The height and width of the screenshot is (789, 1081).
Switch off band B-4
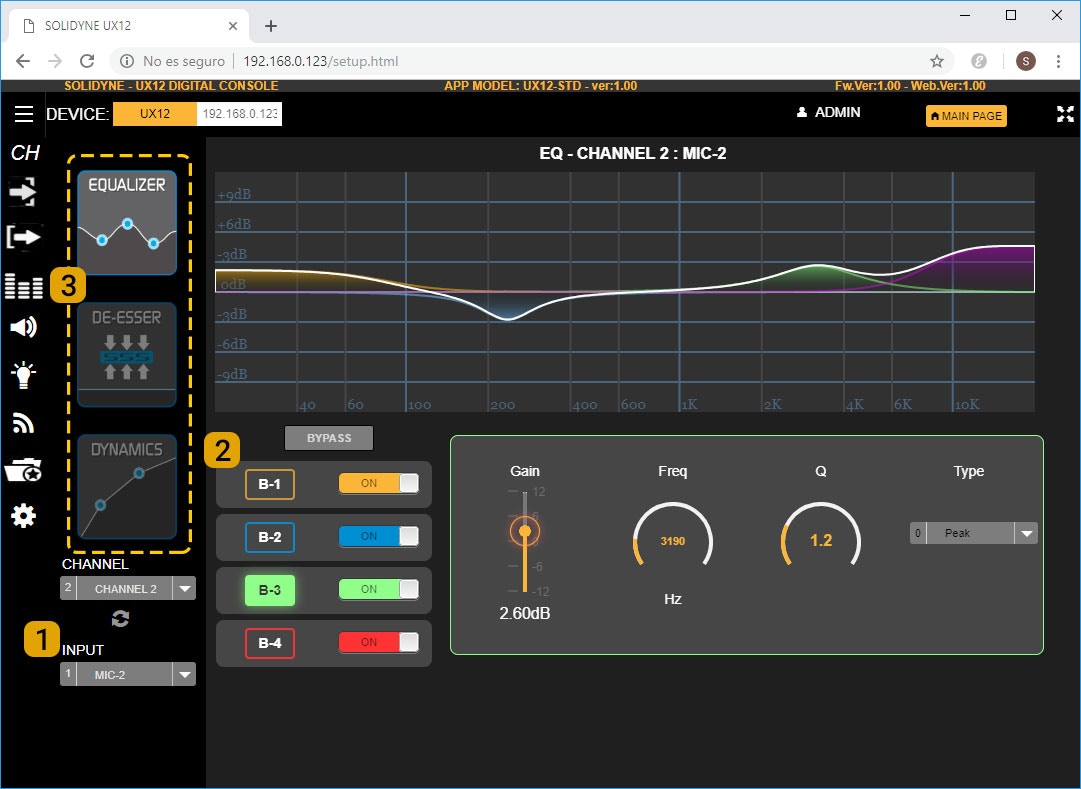click(378, 643)
